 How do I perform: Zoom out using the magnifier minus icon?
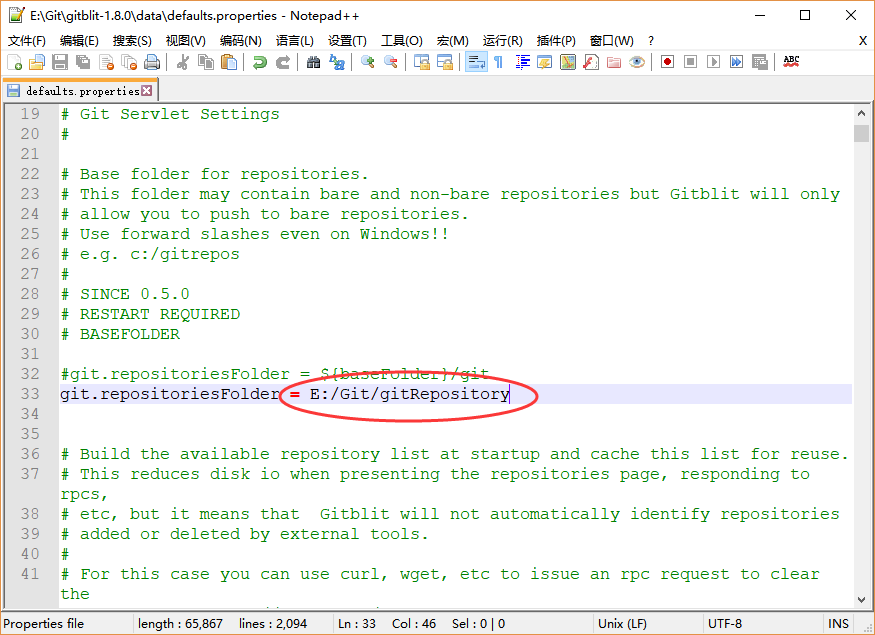pyautogui.click(x=391, y=62)
